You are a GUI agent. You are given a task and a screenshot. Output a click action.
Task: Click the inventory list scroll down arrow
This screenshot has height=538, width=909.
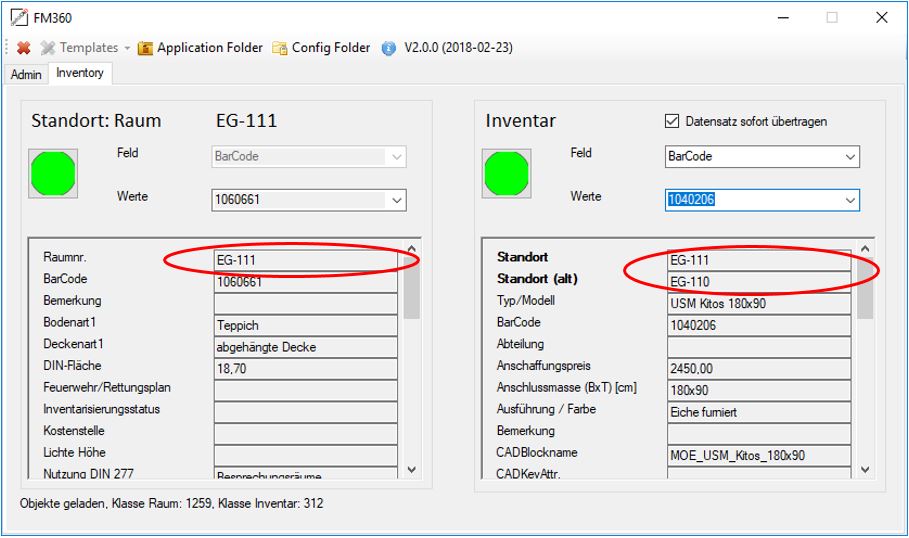(865, 470)
